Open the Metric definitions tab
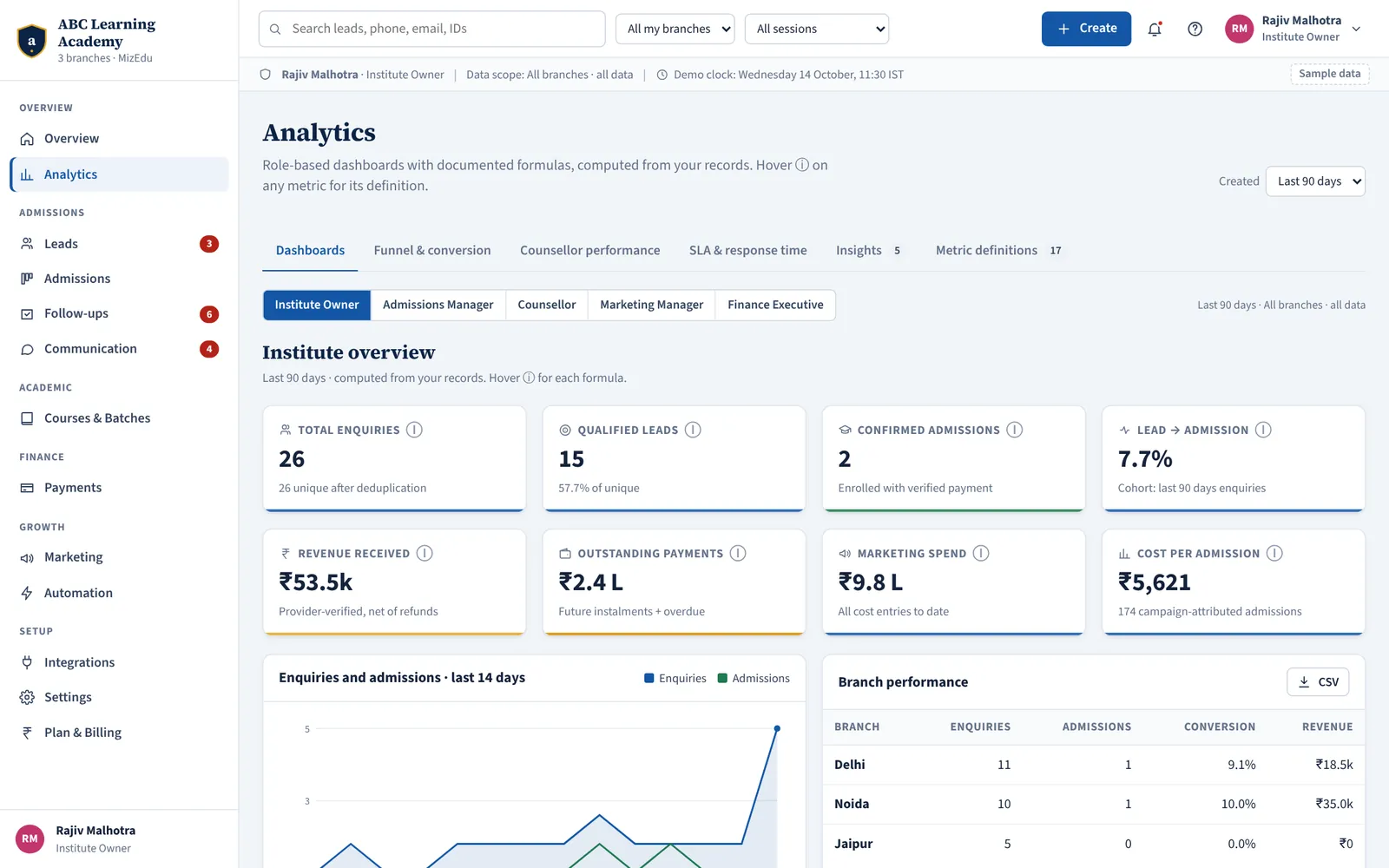Image resolution: width=1389 pixels, height=868 pixels. pyautogui.click(x=999, y=250)
